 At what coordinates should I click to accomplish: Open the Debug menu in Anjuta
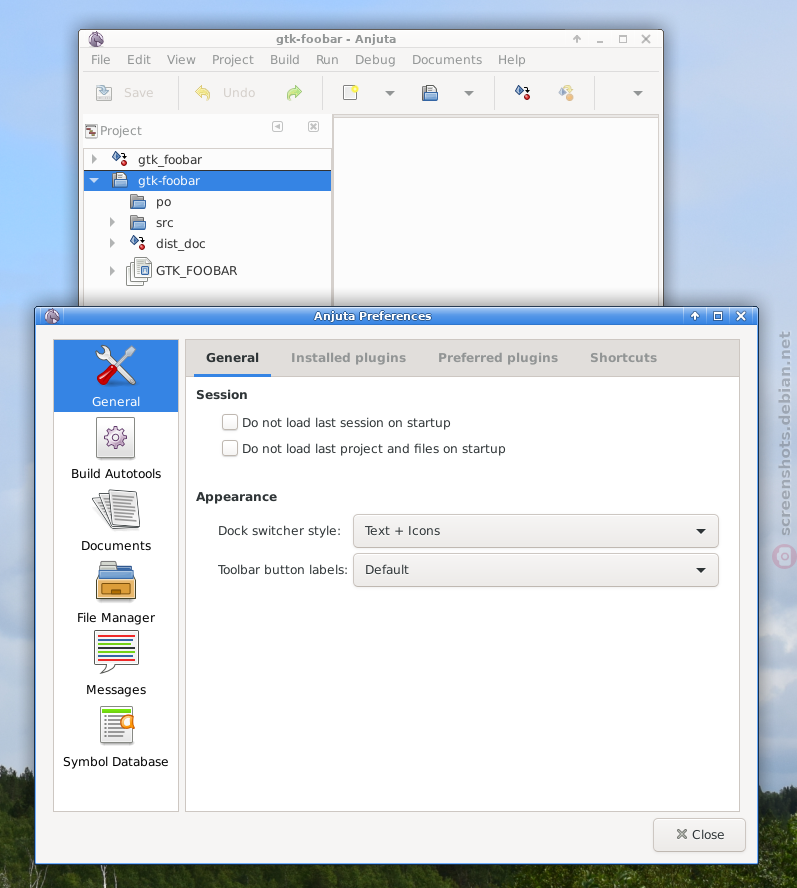pyautogui.click(x=375, y=59)
